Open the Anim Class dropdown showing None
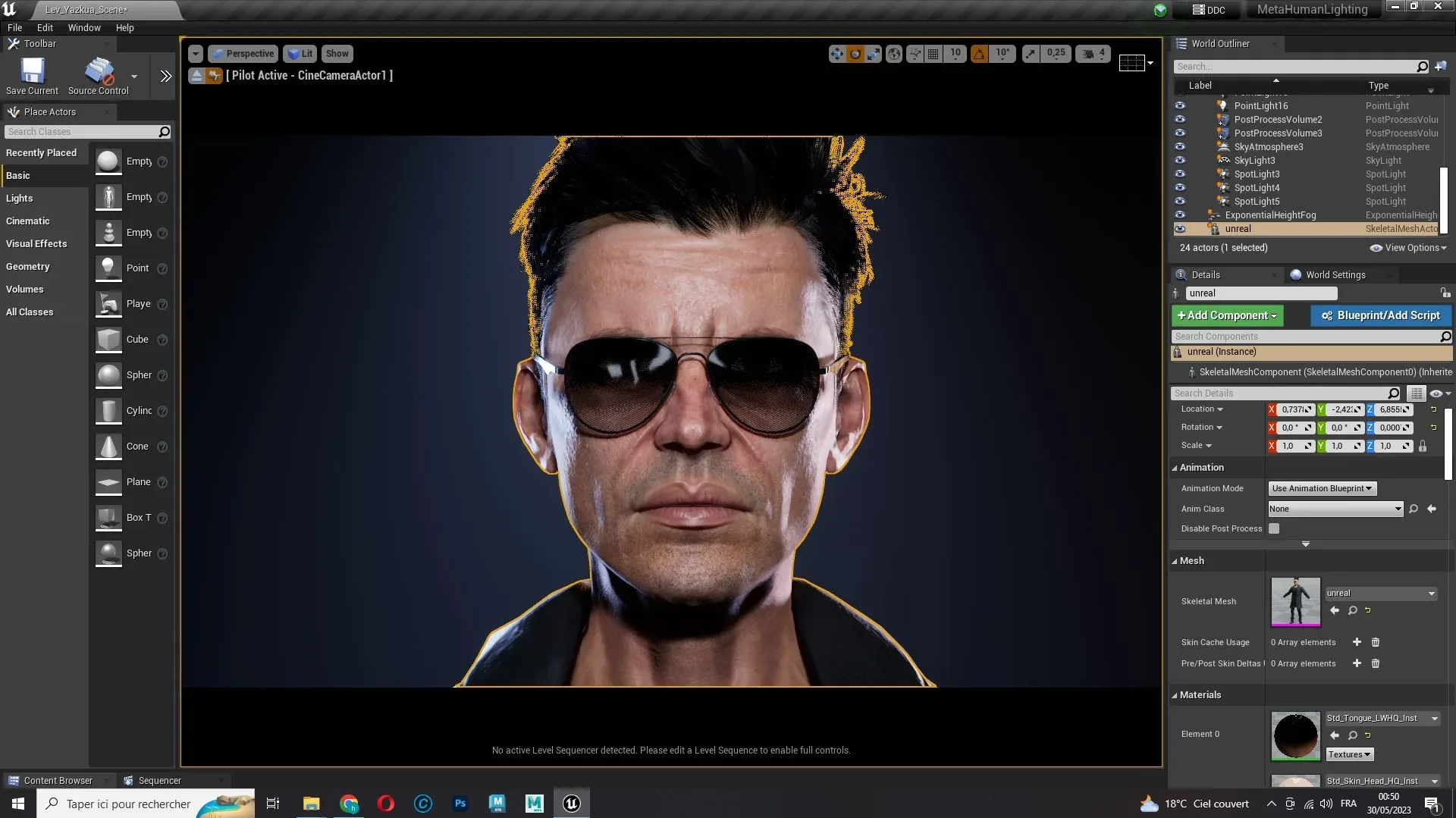1456x818 pixels. click(x=1334, y=509)
